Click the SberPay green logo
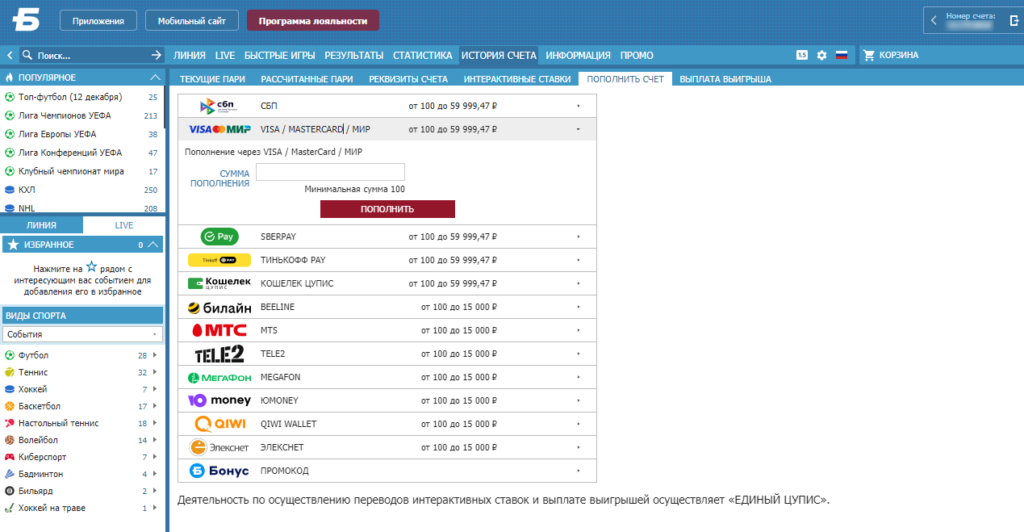The width and height of the screenshot is (1024, 532). [x=219, y=237]
